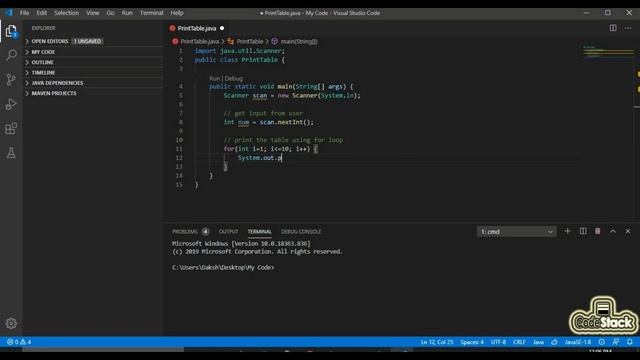The image size is (640, 360).
Task: Kill terminal with trash icon
Action: point(598,231)
